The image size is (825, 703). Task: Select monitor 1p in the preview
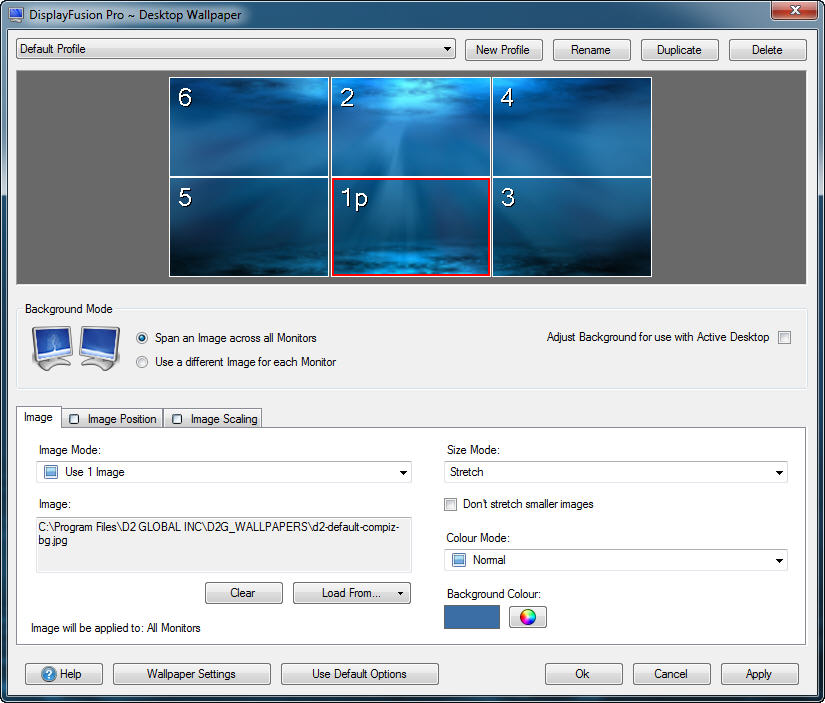click(x=410, y=226)
